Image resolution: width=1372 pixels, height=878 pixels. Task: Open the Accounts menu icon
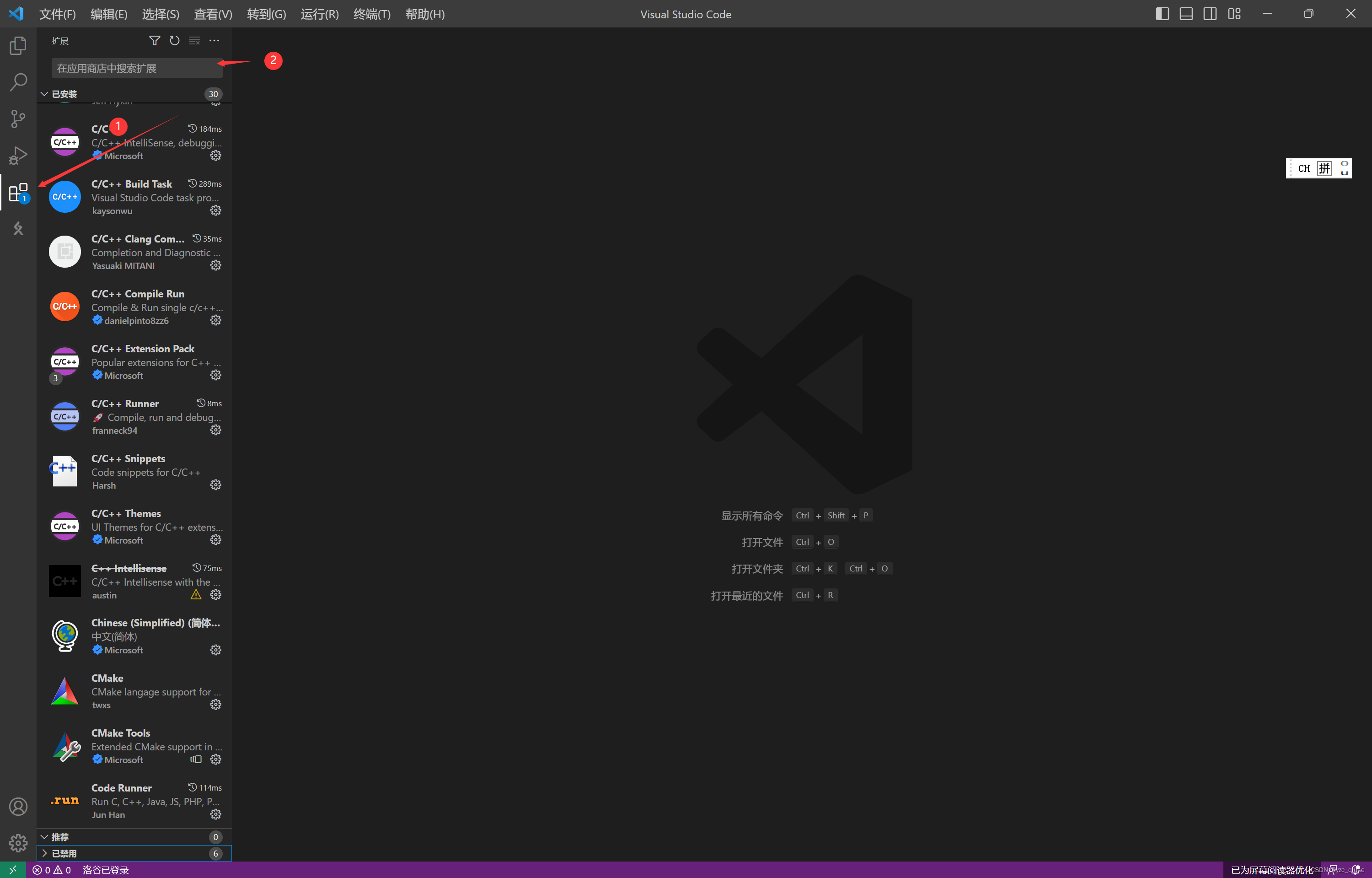(18, 806)
